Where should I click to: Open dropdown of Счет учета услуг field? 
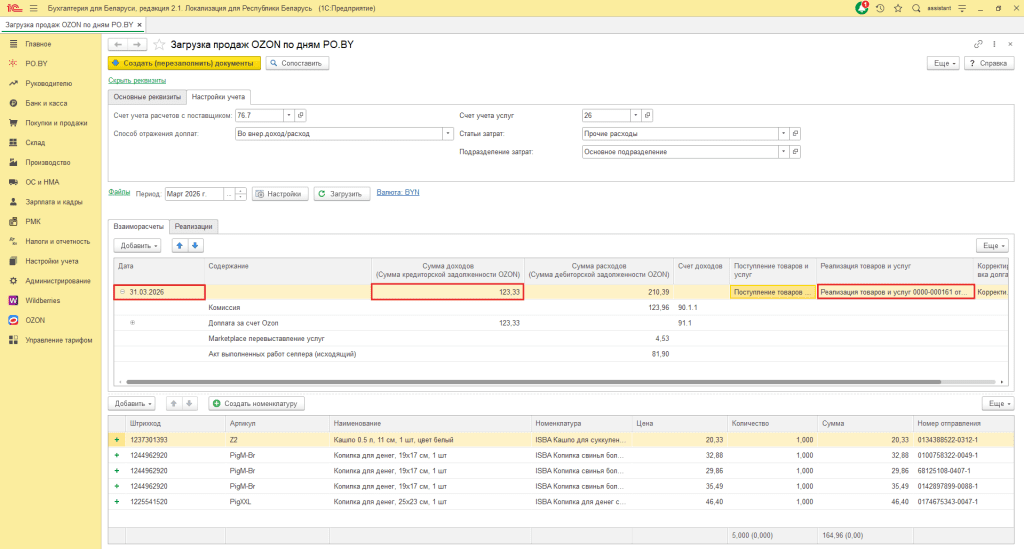click(x=635, y=115)
